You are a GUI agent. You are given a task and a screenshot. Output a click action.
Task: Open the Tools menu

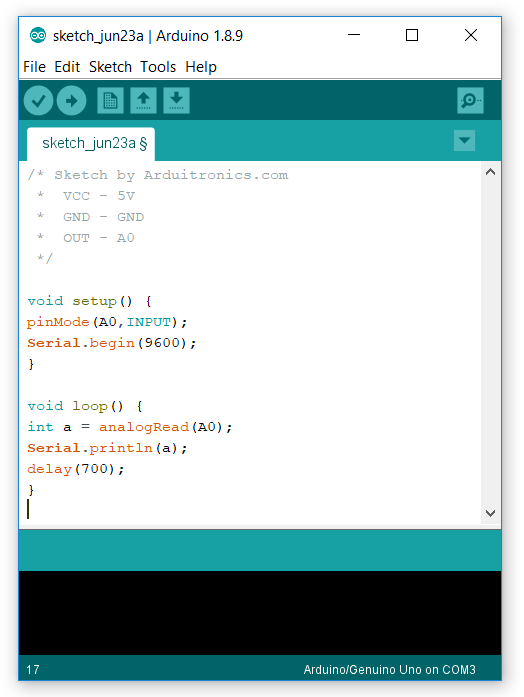pyautogui.click(x=158, y=67)
